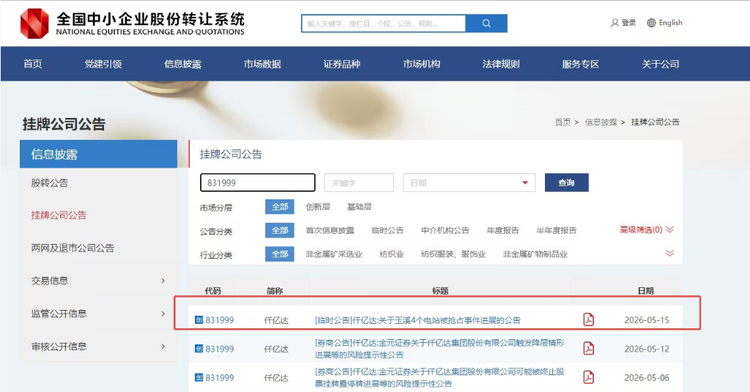Expand 审核公开信息 sidebar arrow
The width and height of the screenshot is (750, 392).
coord(163,347)
